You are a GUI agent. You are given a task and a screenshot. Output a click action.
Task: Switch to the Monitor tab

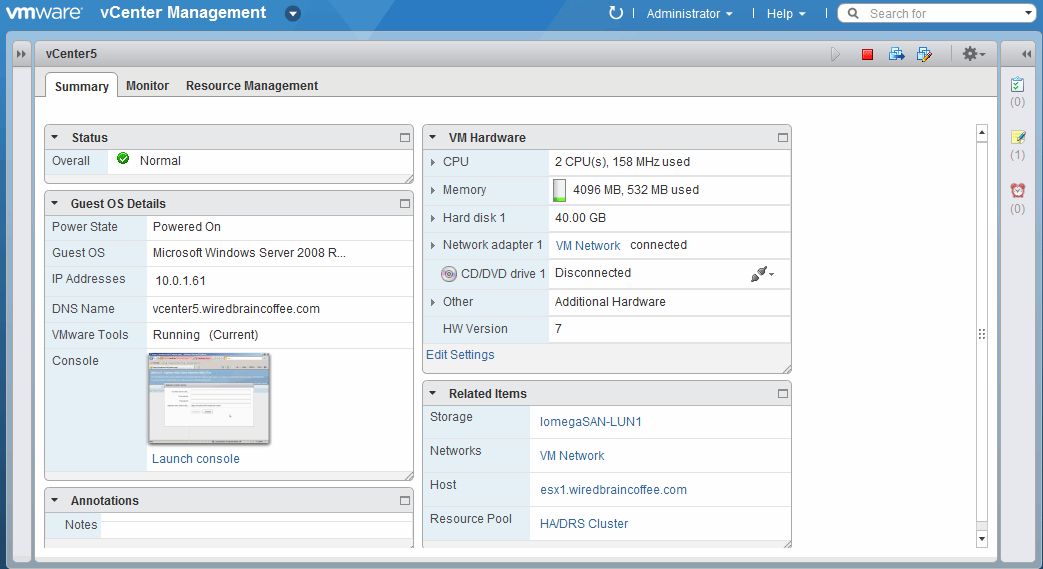(x=148, y=85)
